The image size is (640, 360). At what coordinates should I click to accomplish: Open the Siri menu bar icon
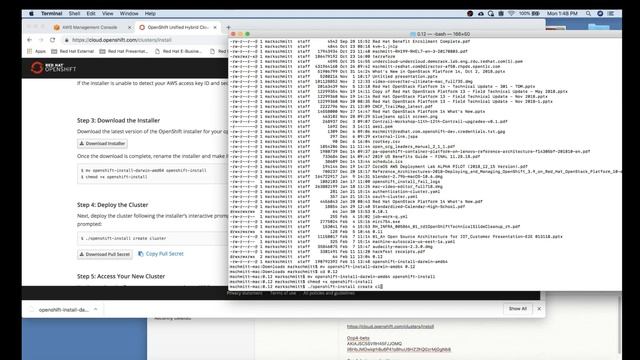(x=600, y=13)
